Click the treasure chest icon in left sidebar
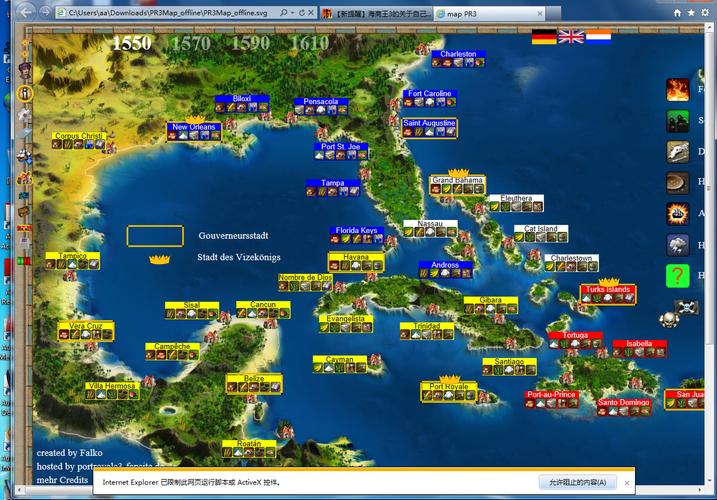 [24, 211]
